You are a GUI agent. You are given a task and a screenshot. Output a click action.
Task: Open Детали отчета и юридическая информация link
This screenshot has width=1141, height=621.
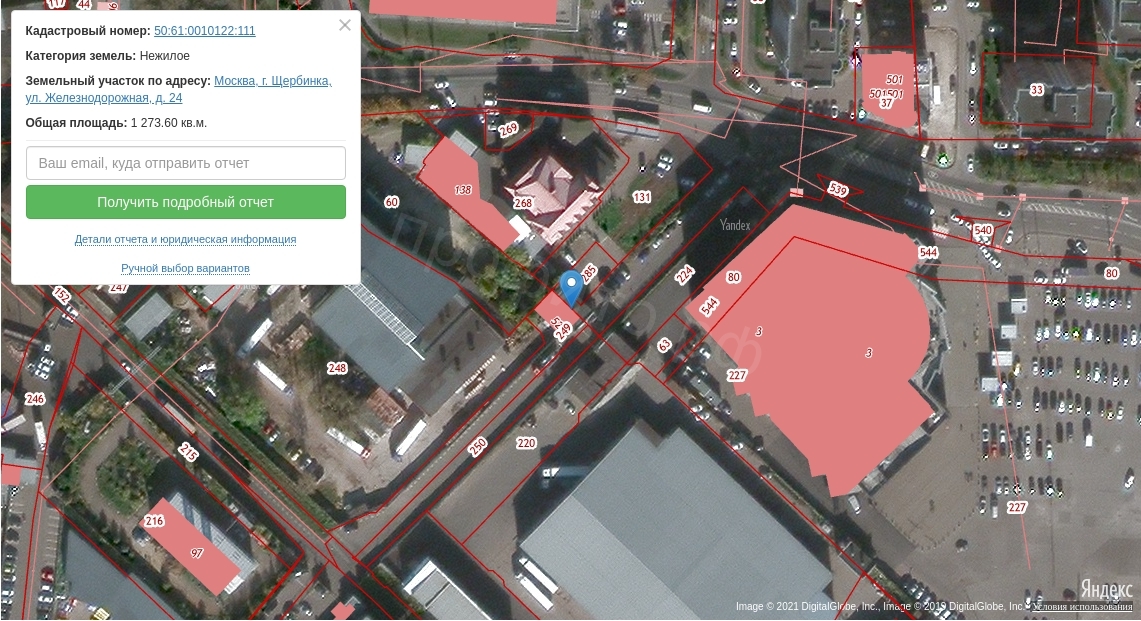(x=185, y=240)
